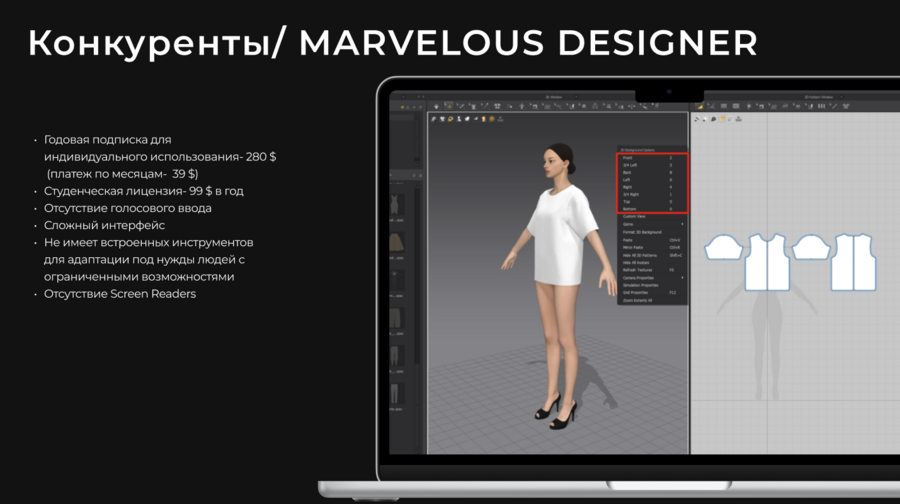This screenshot has height=504, width=900.
Task: Click the orange square icon in 2D view row
Action: pos(723,119)
